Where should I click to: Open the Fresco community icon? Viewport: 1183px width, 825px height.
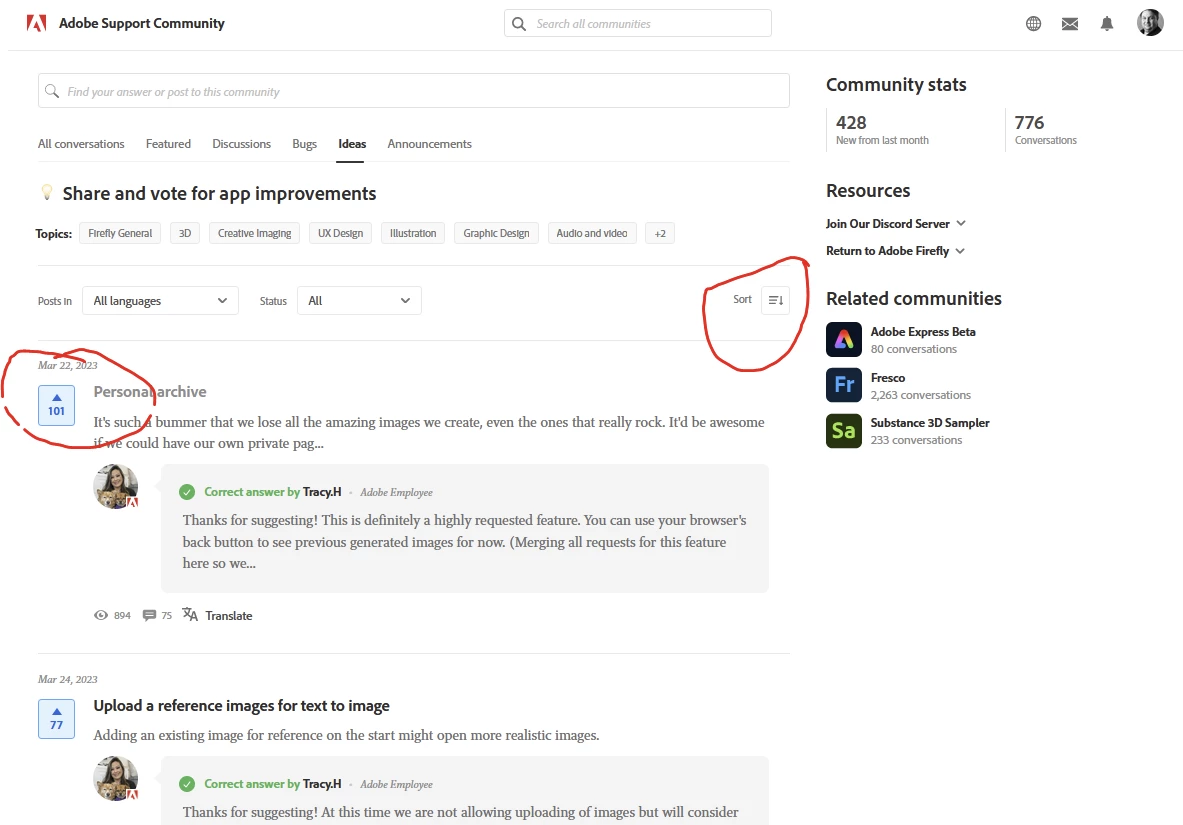pyautogui.click(x=843, y=385)
